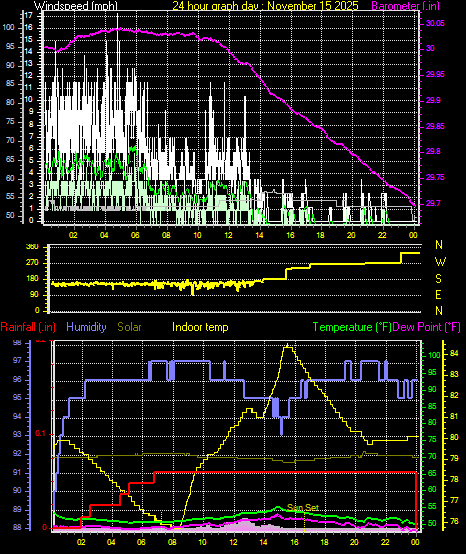Screen dimensions: 466x554
Task: Click the Dew Point (°F) legend label
Action: click(x=427, y=327)
